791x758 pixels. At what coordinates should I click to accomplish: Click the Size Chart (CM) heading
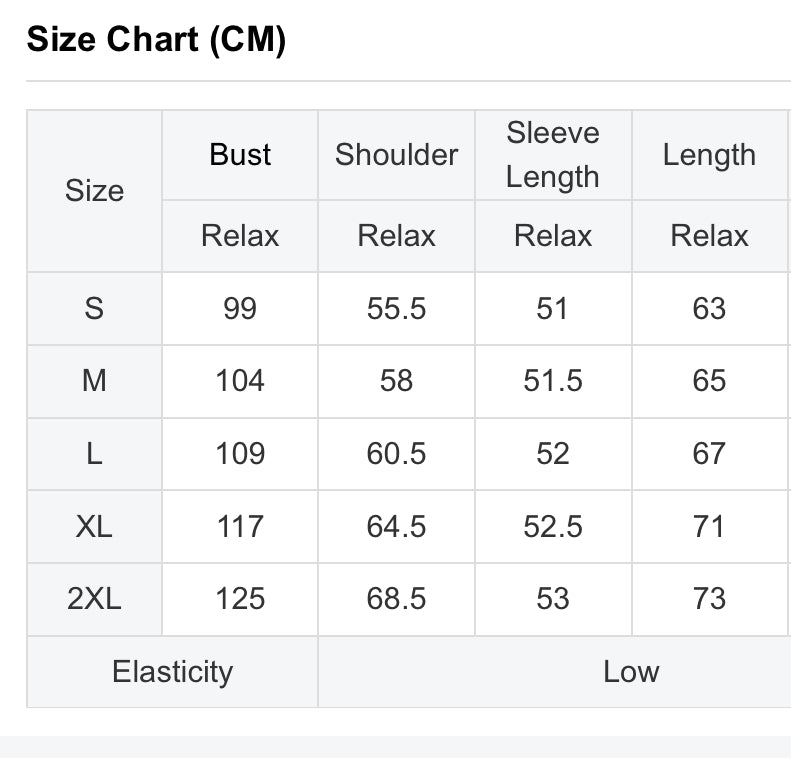[156, 39]
